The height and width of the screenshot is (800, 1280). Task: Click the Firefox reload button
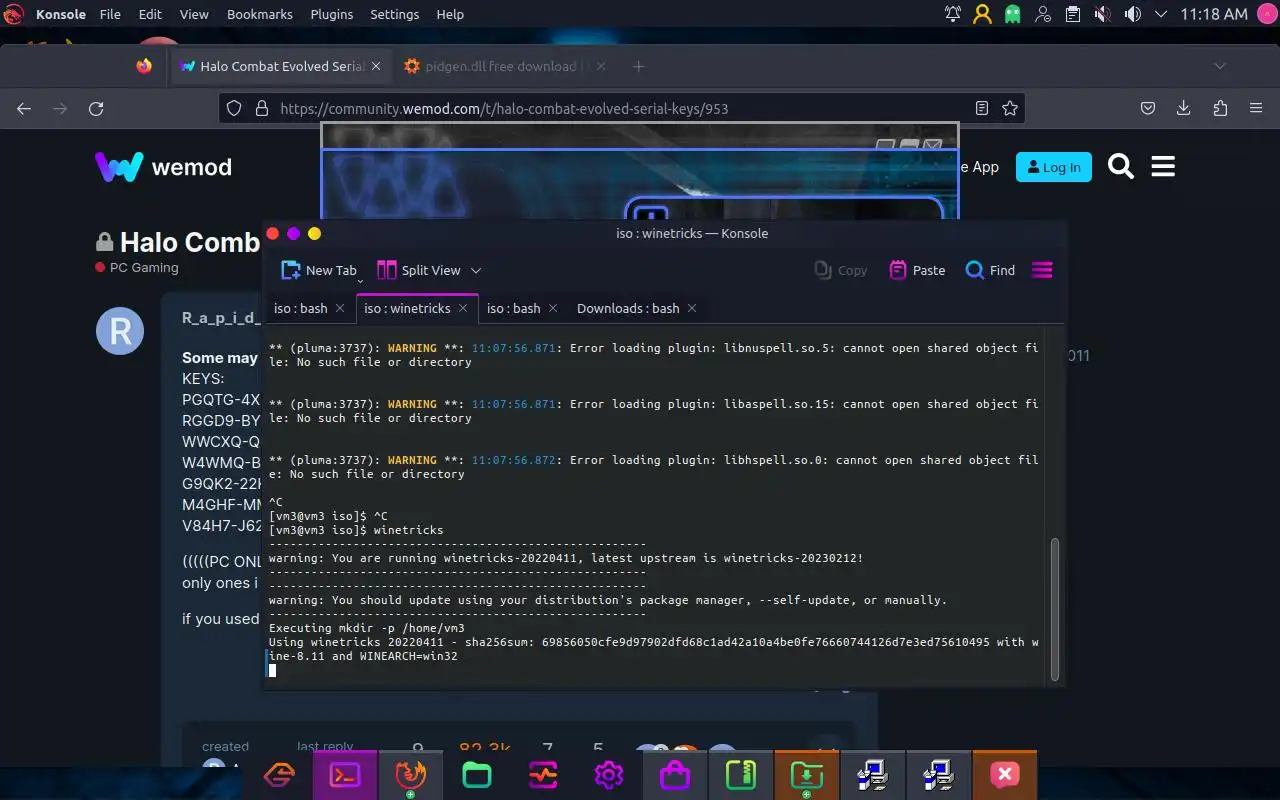[96, 108]
